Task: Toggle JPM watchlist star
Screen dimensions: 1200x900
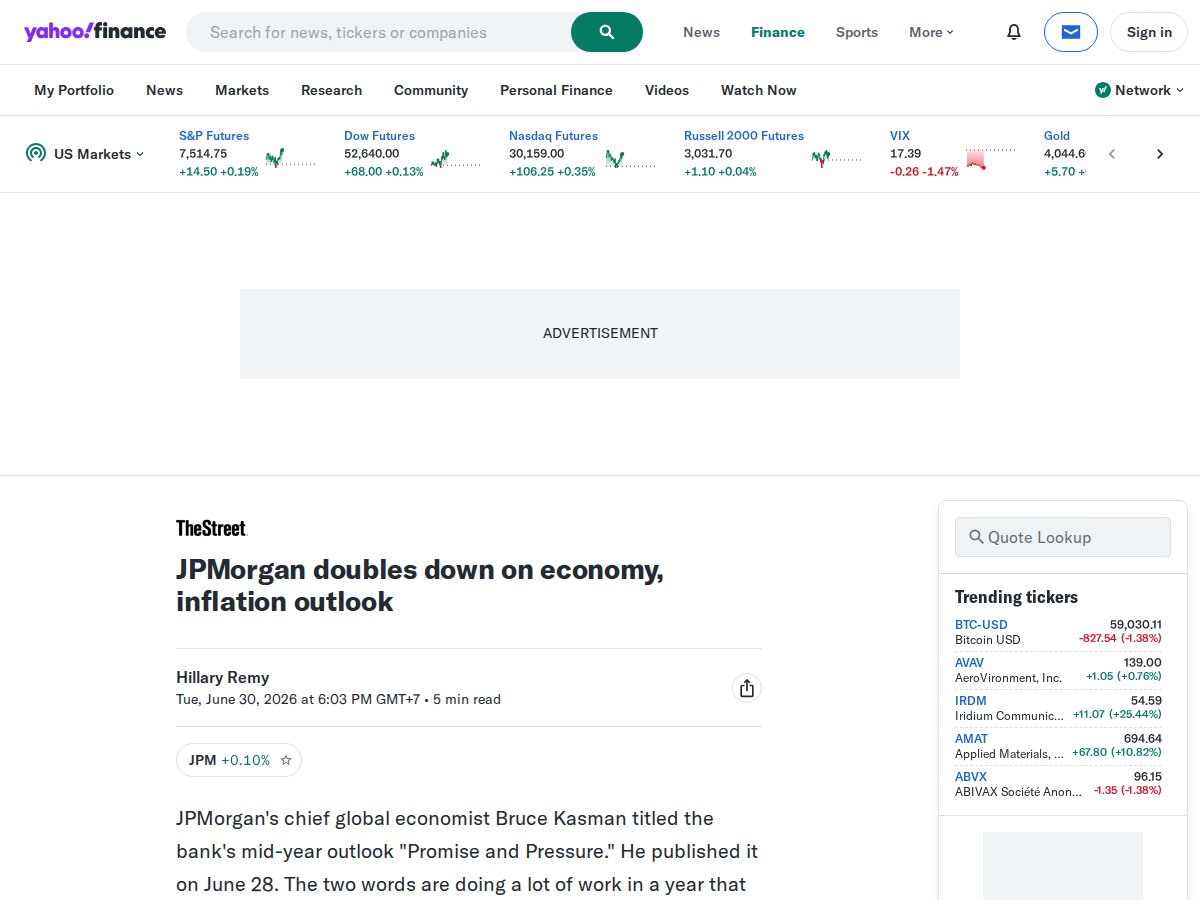Action: [286, 760]
